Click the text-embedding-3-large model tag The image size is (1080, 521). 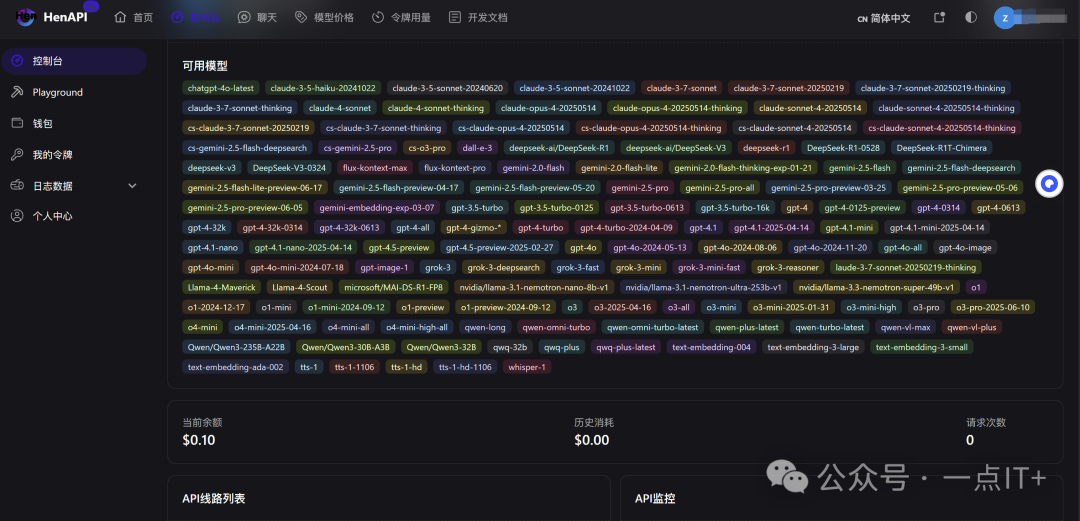(x=813, y=347)
